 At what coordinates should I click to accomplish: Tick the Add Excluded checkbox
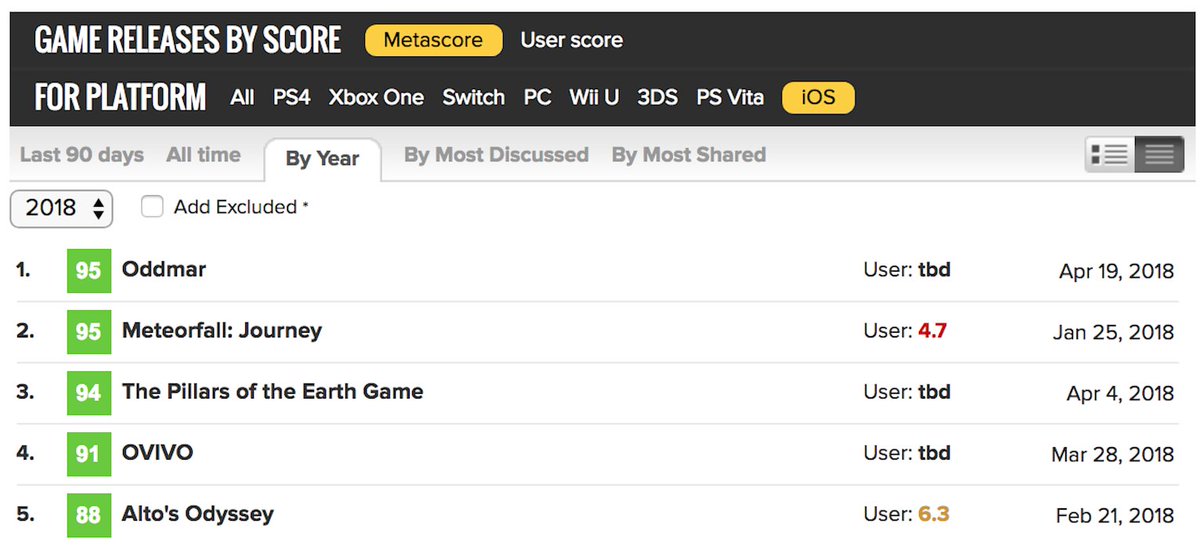tap(152, 207)
